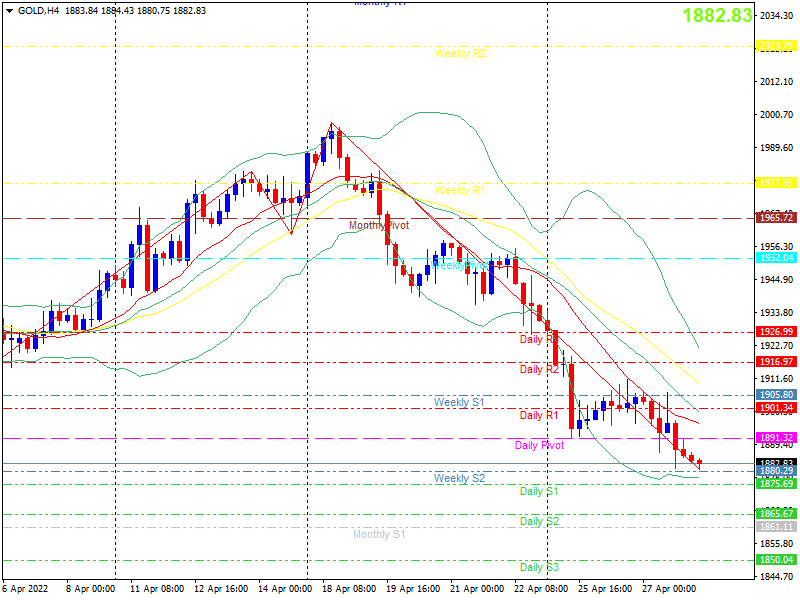Click the yellow 2023.79 price tag

point(776,46)
